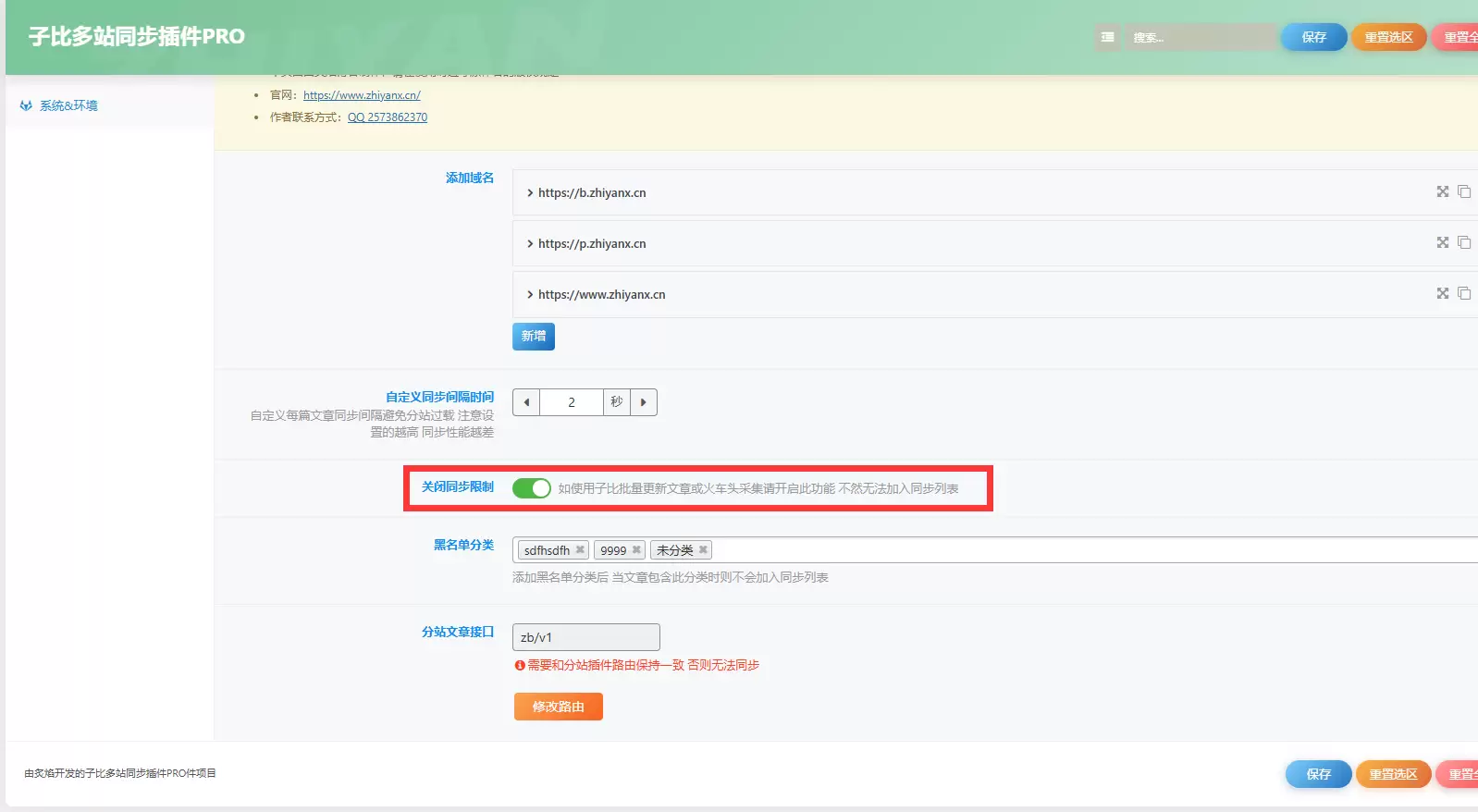Click the 黑名单分类 label
1478x812 pixels.
tap(464, 545)
